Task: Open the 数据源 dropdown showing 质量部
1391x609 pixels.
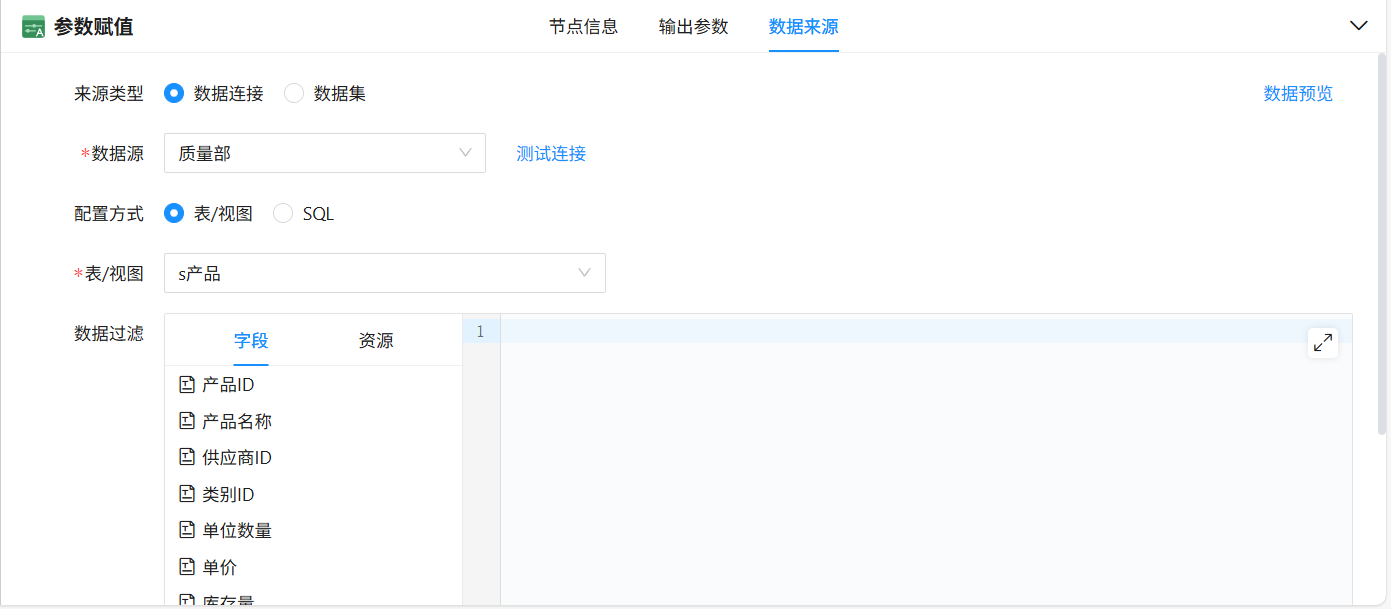Action: [x=325, y=153]
